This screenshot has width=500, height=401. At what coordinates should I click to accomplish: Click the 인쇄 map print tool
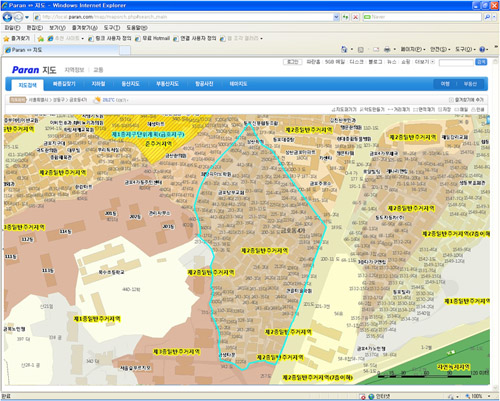pyautogui.click(x=478, y=109)
